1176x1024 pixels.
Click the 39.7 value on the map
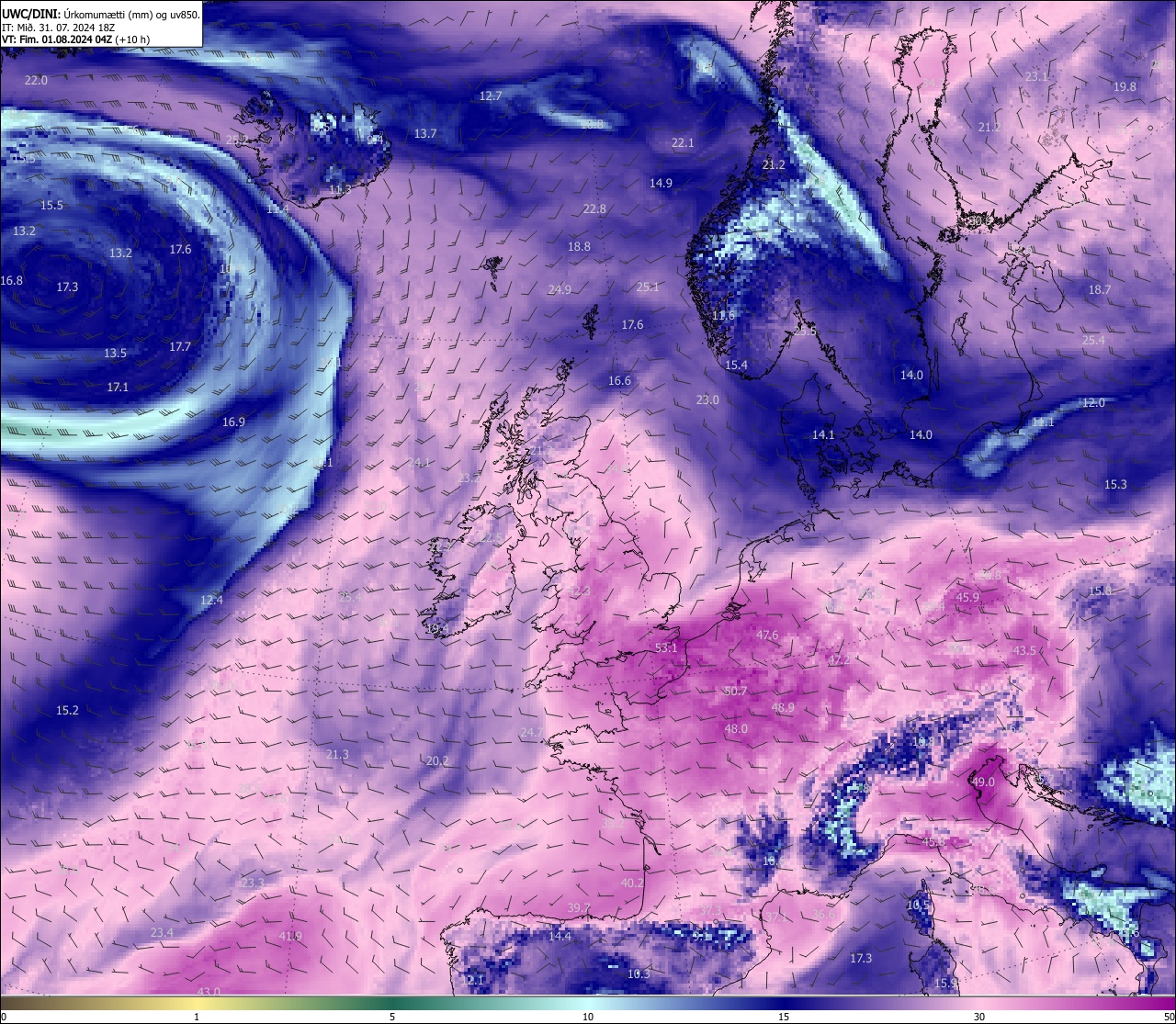pos(578,908)
